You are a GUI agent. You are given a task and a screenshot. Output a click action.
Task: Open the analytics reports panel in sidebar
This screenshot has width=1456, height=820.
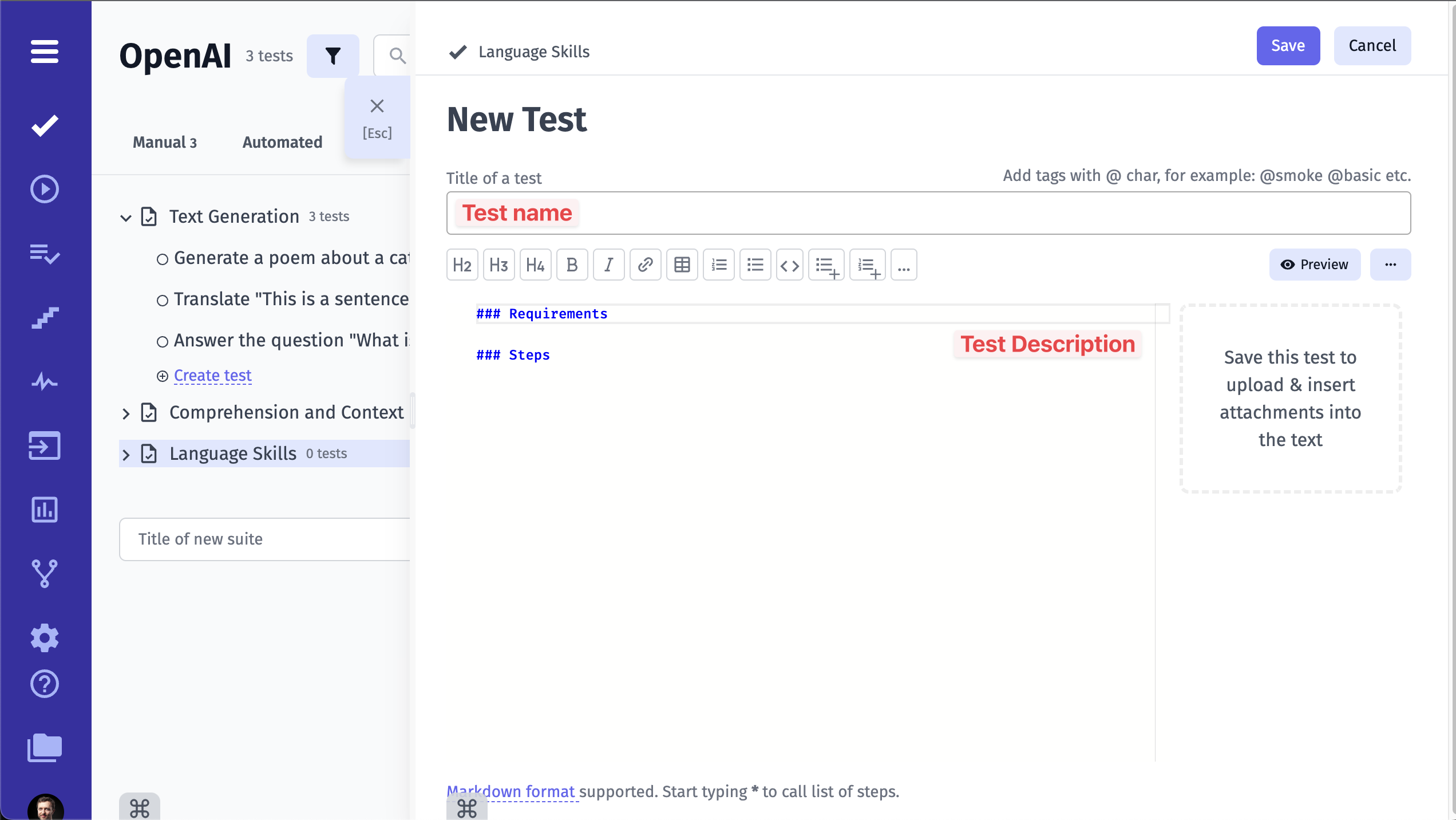44,510
